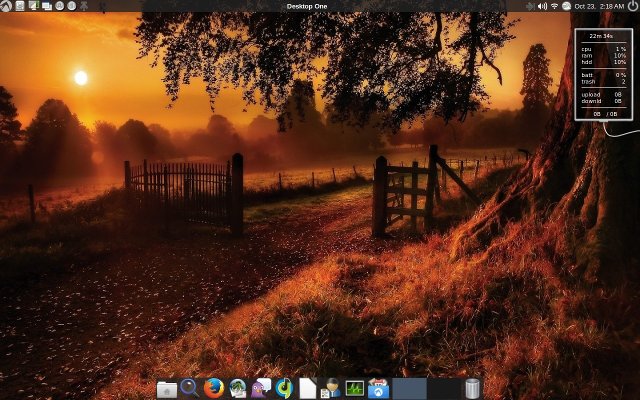Click the 'cpu' row in system widget
This screenshot has width=640, height=400.
coord(604,49)
